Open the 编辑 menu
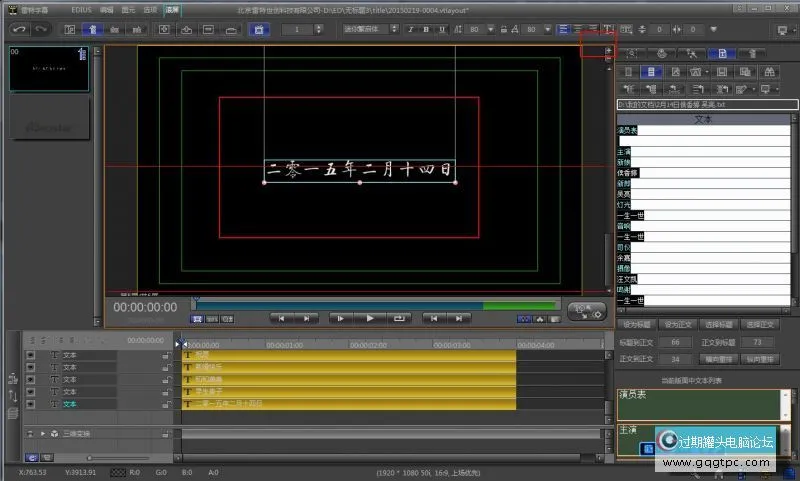This screenshot has width=800, height=481. pos(106,9)
